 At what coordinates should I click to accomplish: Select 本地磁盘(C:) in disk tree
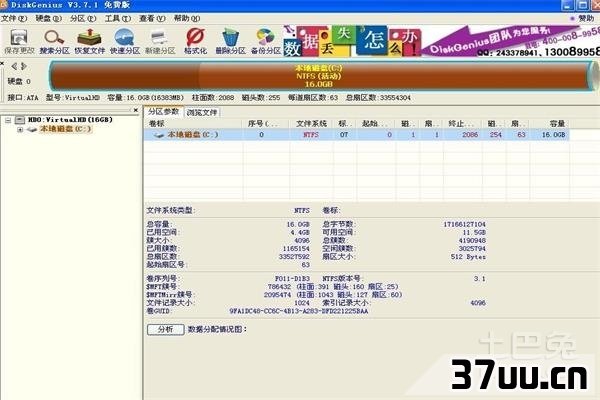pyautogui.click(x=65, y=129)
